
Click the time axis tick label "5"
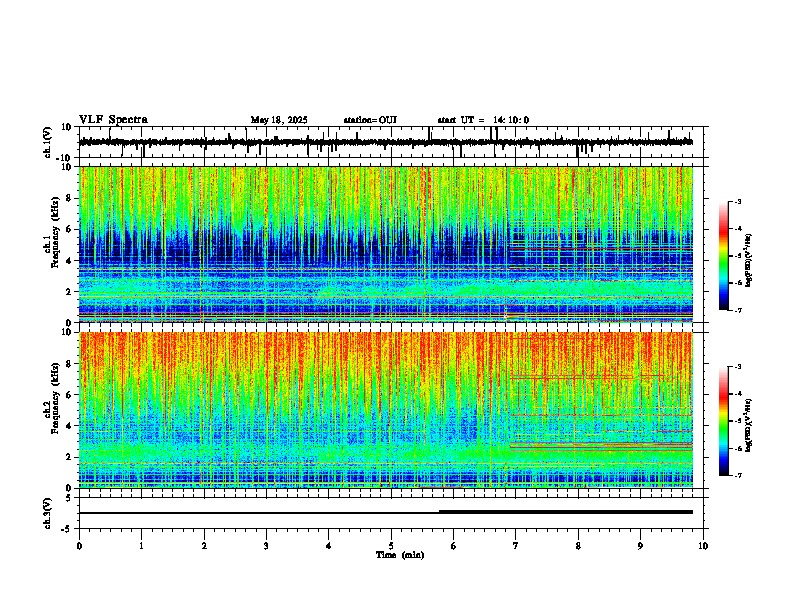tap(391, 546)
